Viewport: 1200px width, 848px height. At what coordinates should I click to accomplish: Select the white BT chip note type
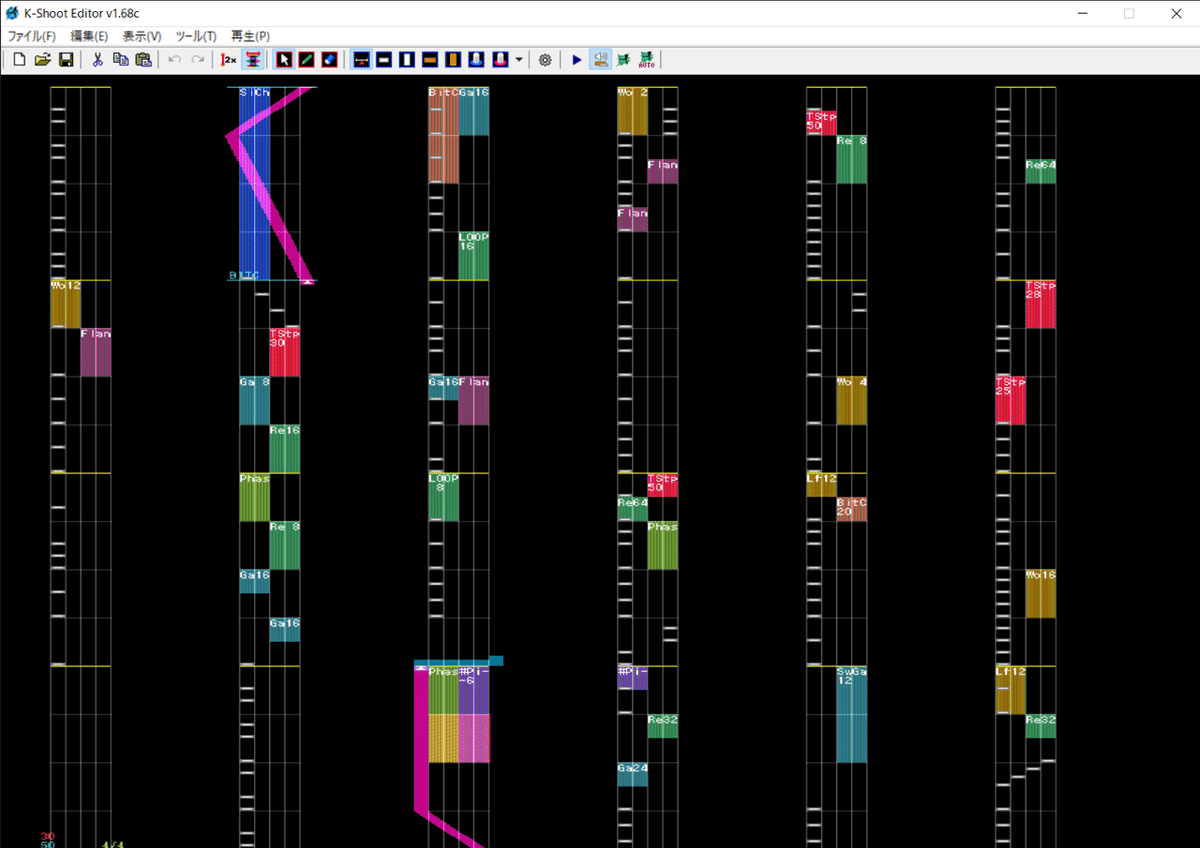coord(384,60)
